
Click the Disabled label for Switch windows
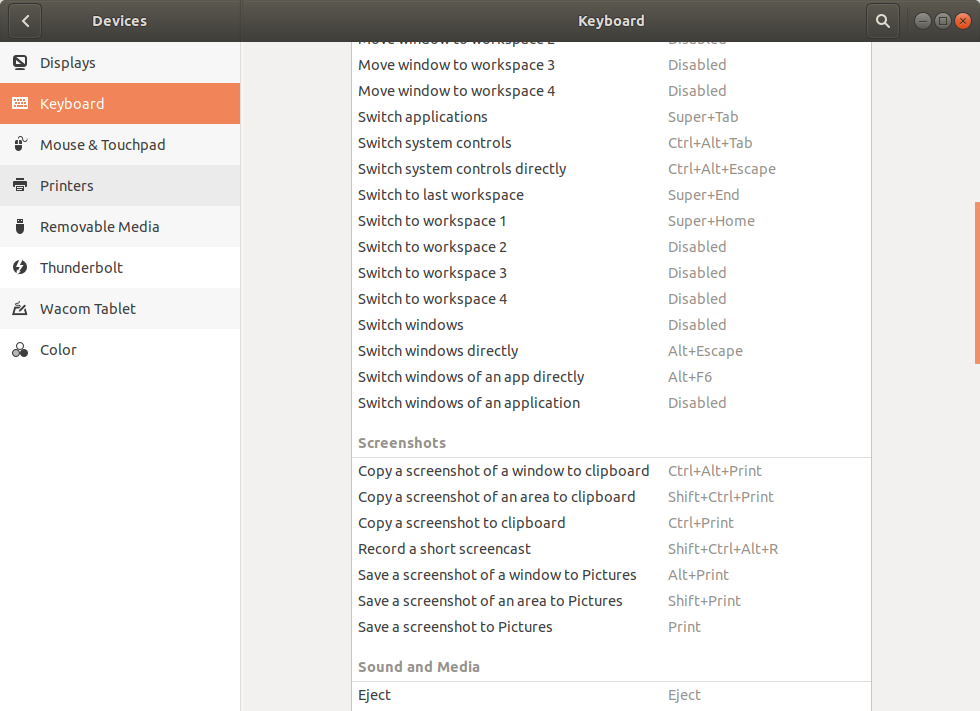pyautogui.click(x=697, y=324)
